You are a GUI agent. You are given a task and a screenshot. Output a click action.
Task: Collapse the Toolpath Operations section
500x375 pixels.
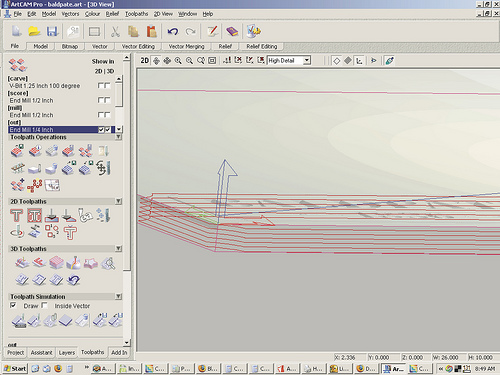click(118, 137)
